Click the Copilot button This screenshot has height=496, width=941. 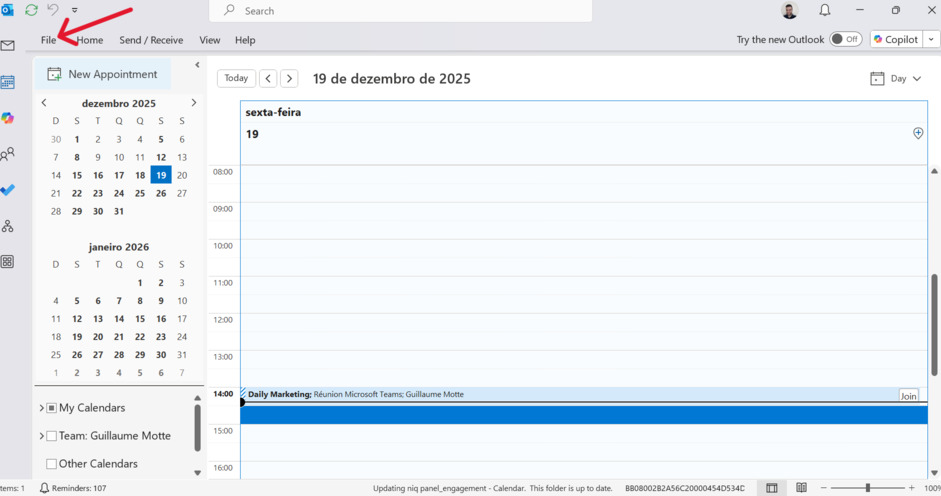(x=896, y=40)
